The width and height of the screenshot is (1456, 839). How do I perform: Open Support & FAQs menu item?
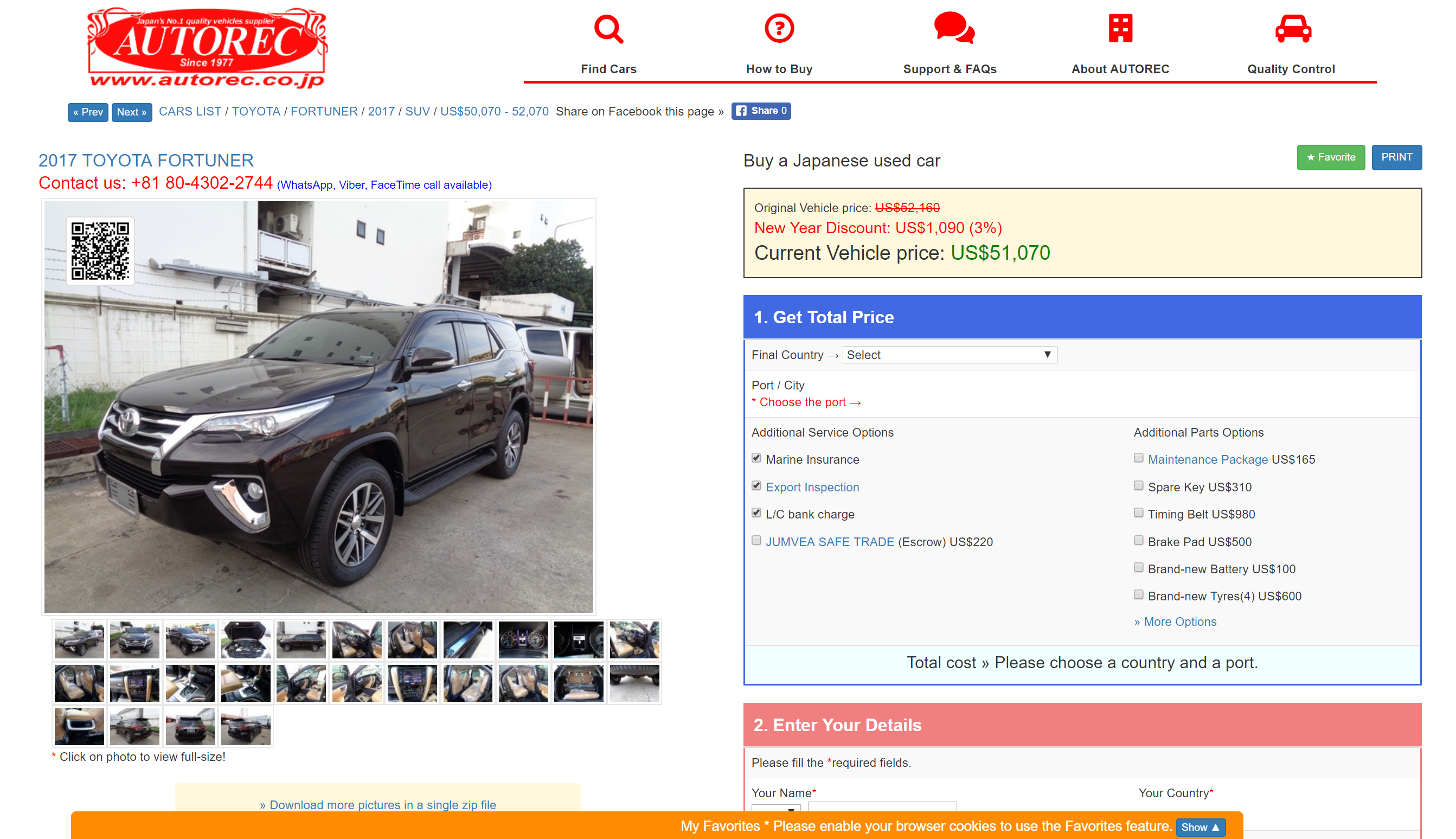(950, 69)
